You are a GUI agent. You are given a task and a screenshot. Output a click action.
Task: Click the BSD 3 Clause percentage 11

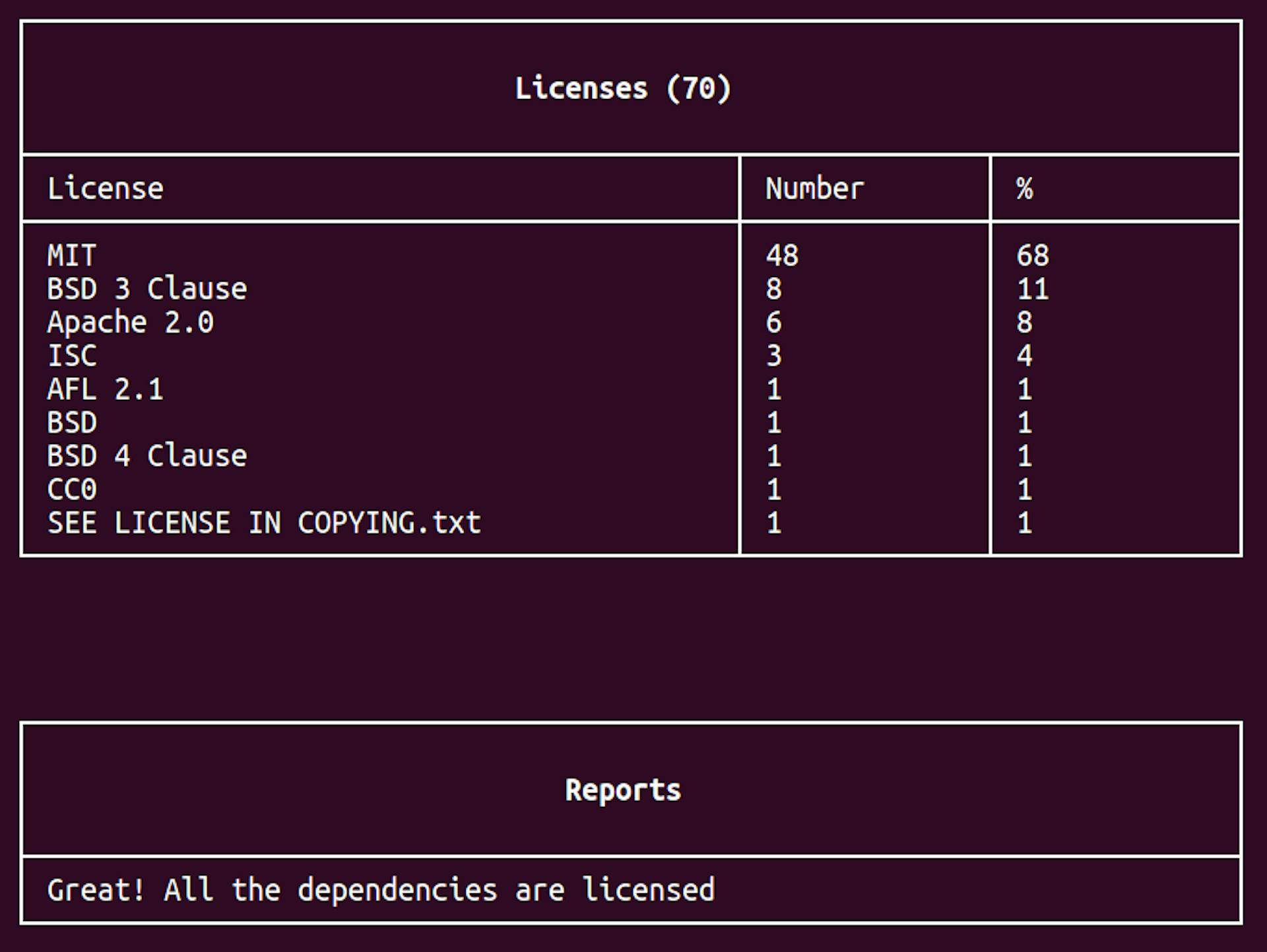pos(1032,289)
